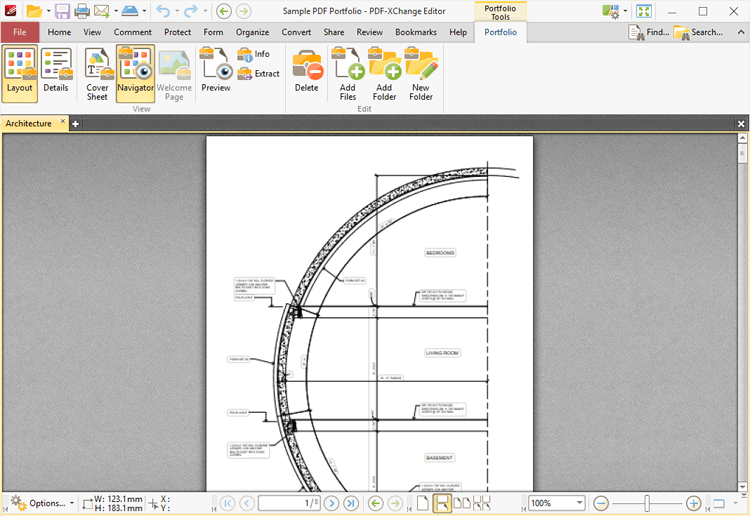750x516 pixels.
Task: Open the Cover Sheet
Action: (x=97, y=74)
